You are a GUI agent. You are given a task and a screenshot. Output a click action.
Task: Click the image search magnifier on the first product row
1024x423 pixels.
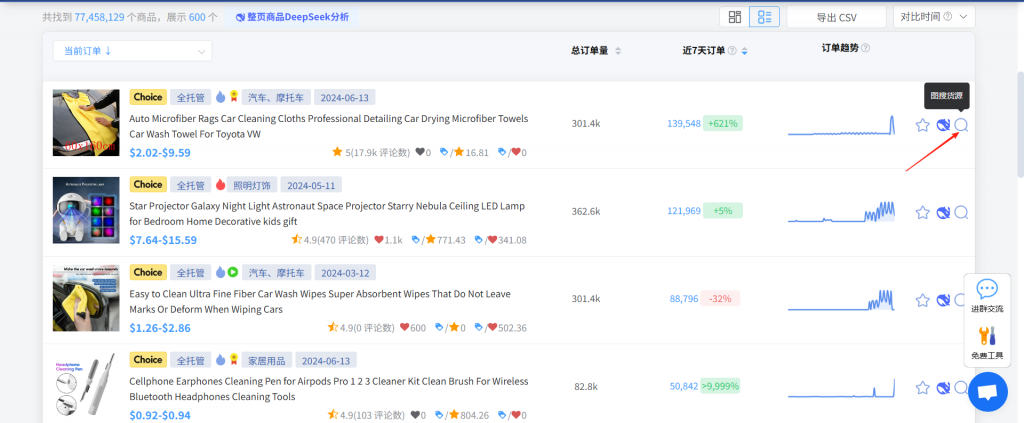click(961, 125)
